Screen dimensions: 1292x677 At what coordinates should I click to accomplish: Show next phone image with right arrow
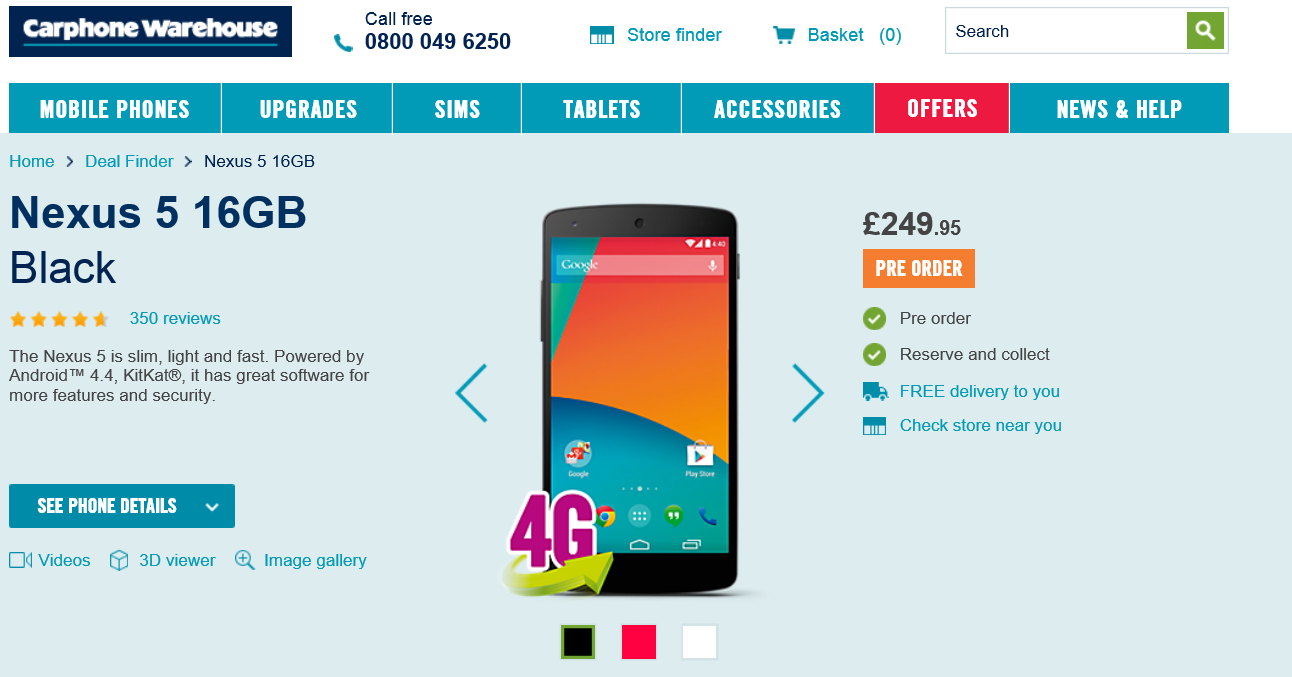(x=808, y=393)
